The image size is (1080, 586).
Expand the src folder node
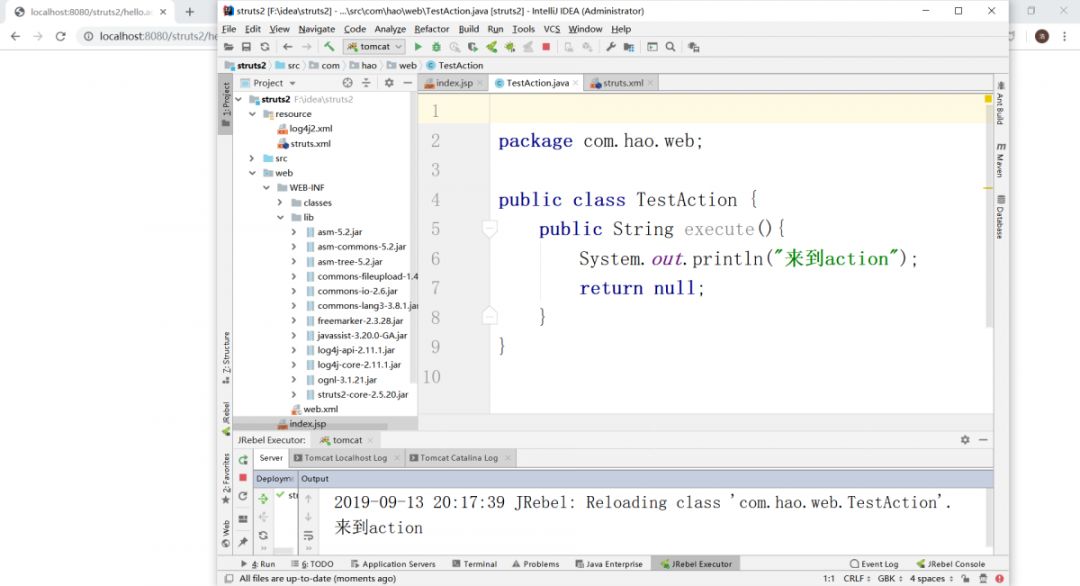coord(252,158)
